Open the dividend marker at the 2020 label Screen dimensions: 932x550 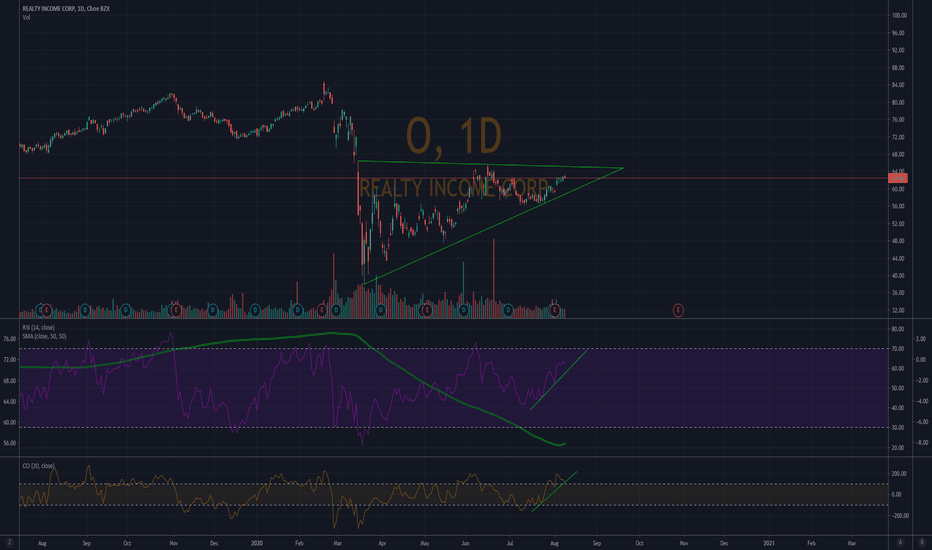tap(255, 310)
